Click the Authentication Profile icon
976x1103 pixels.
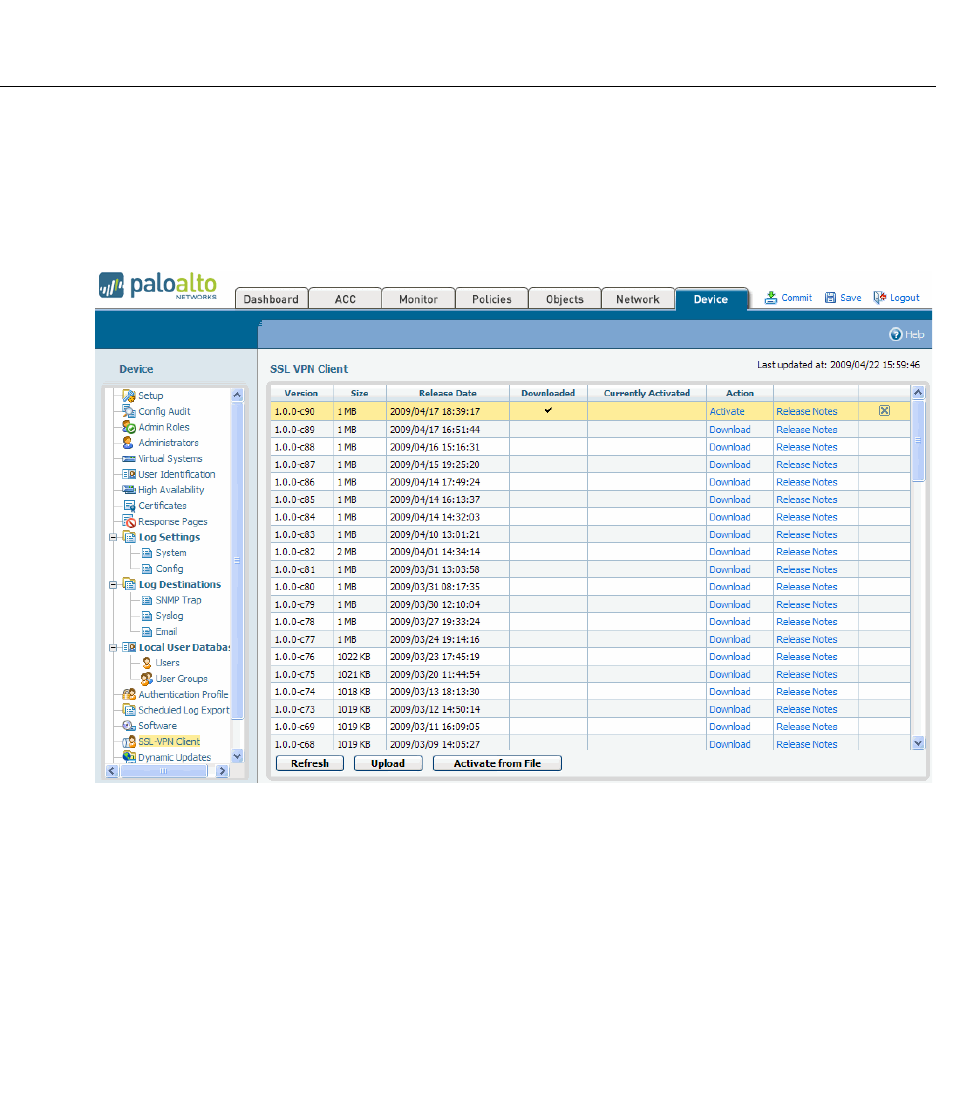129,694
